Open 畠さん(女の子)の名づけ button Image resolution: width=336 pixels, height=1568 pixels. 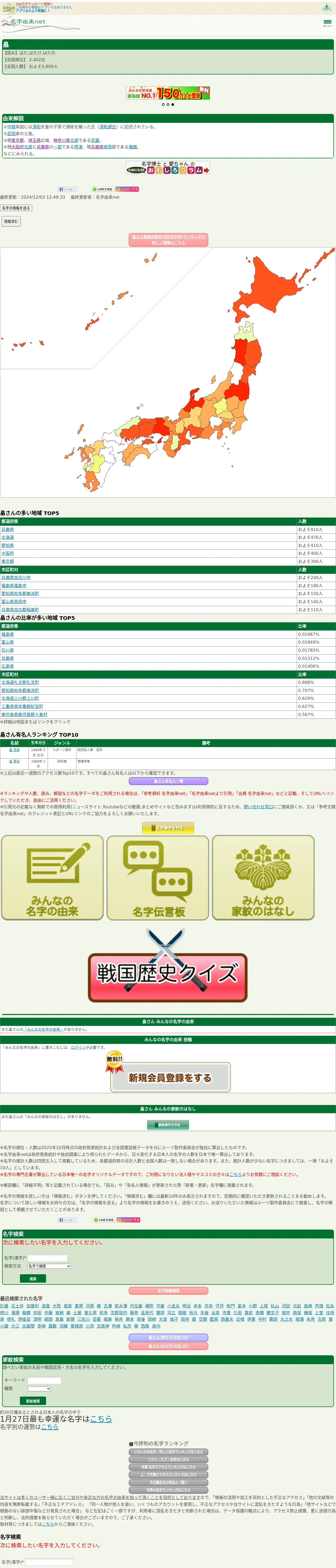click(x=168, y=1346)
